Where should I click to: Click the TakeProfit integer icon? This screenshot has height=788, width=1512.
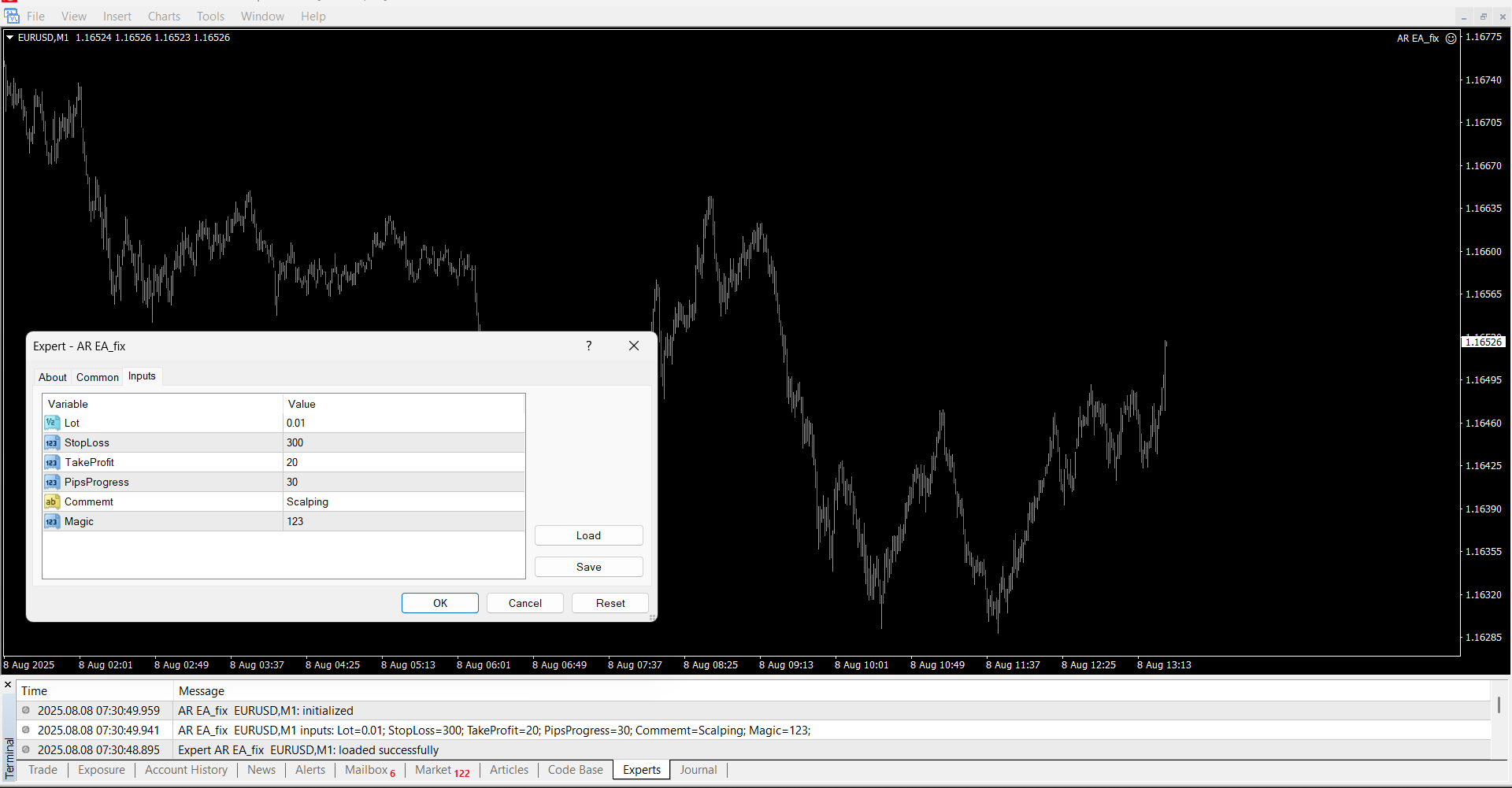point(52,462)
